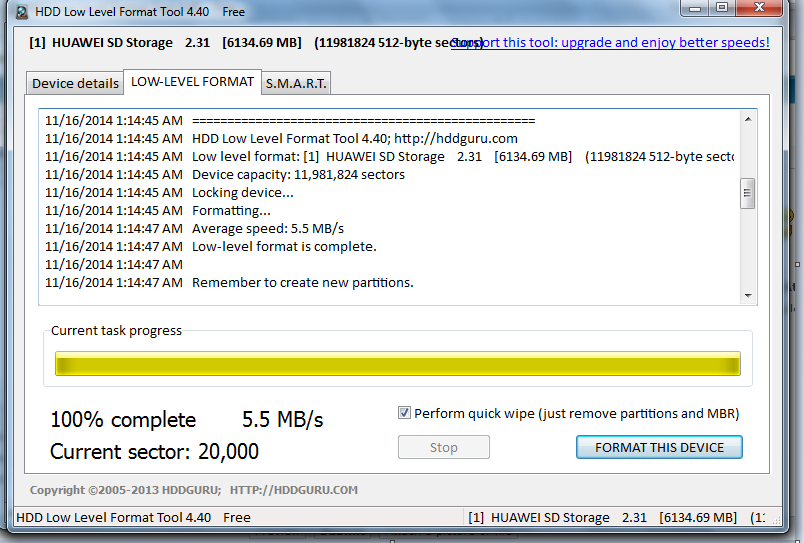
Task: Click the 'Current task progress' group label
Action: coord(116,331)
